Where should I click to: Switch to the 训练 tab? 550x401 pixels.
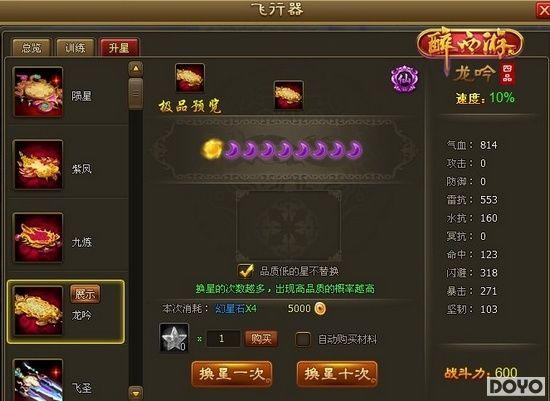pos(75,47)
